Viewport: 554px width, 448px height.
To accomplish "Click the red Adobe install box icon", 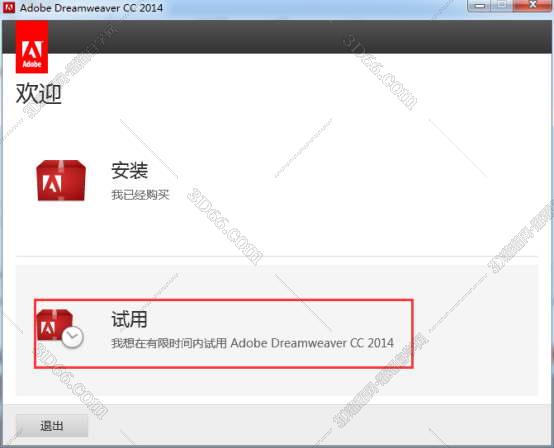I will [61, 180].
